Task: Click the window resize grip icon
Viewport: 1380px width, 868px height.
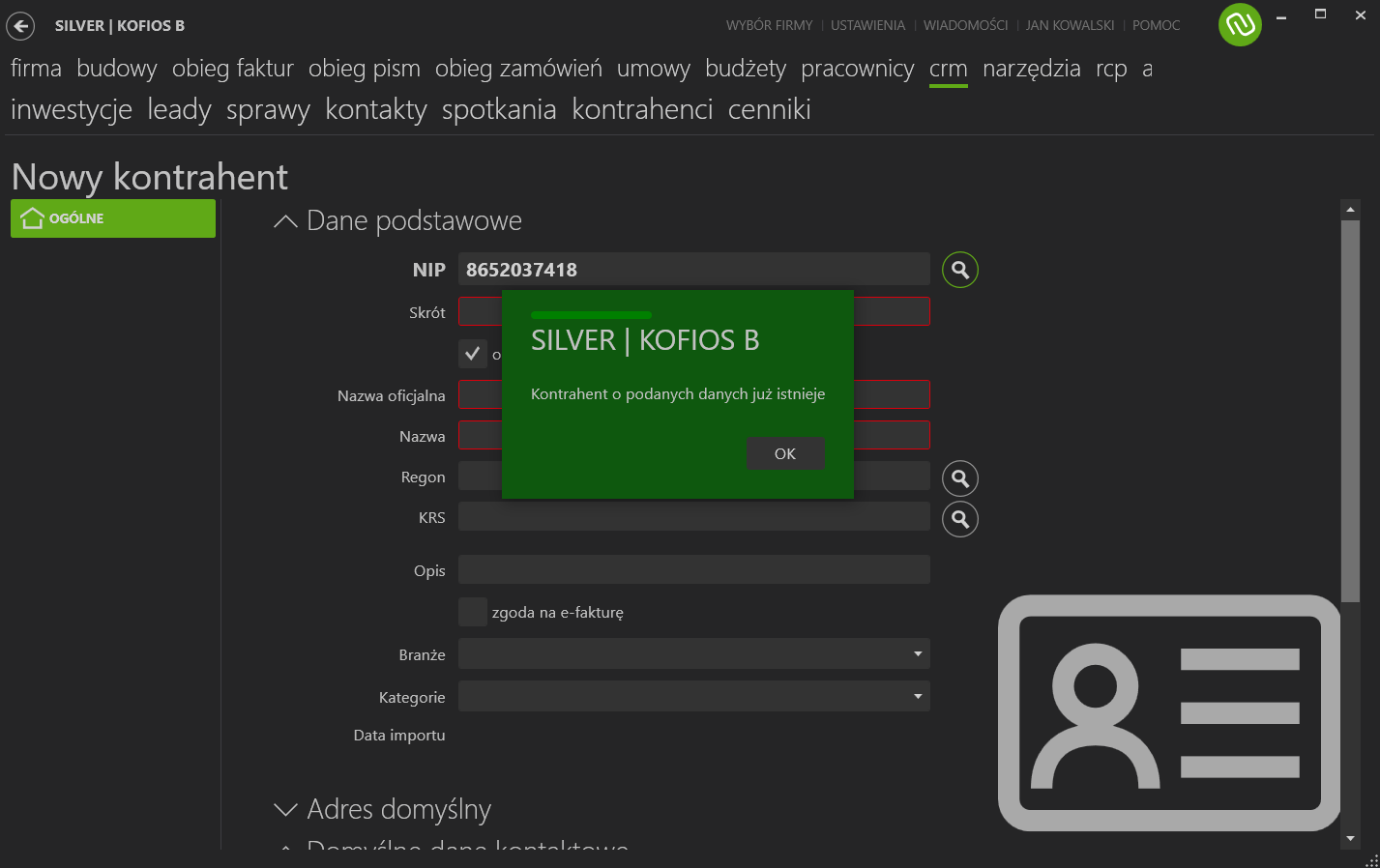Action: [x=1371, y=859]
